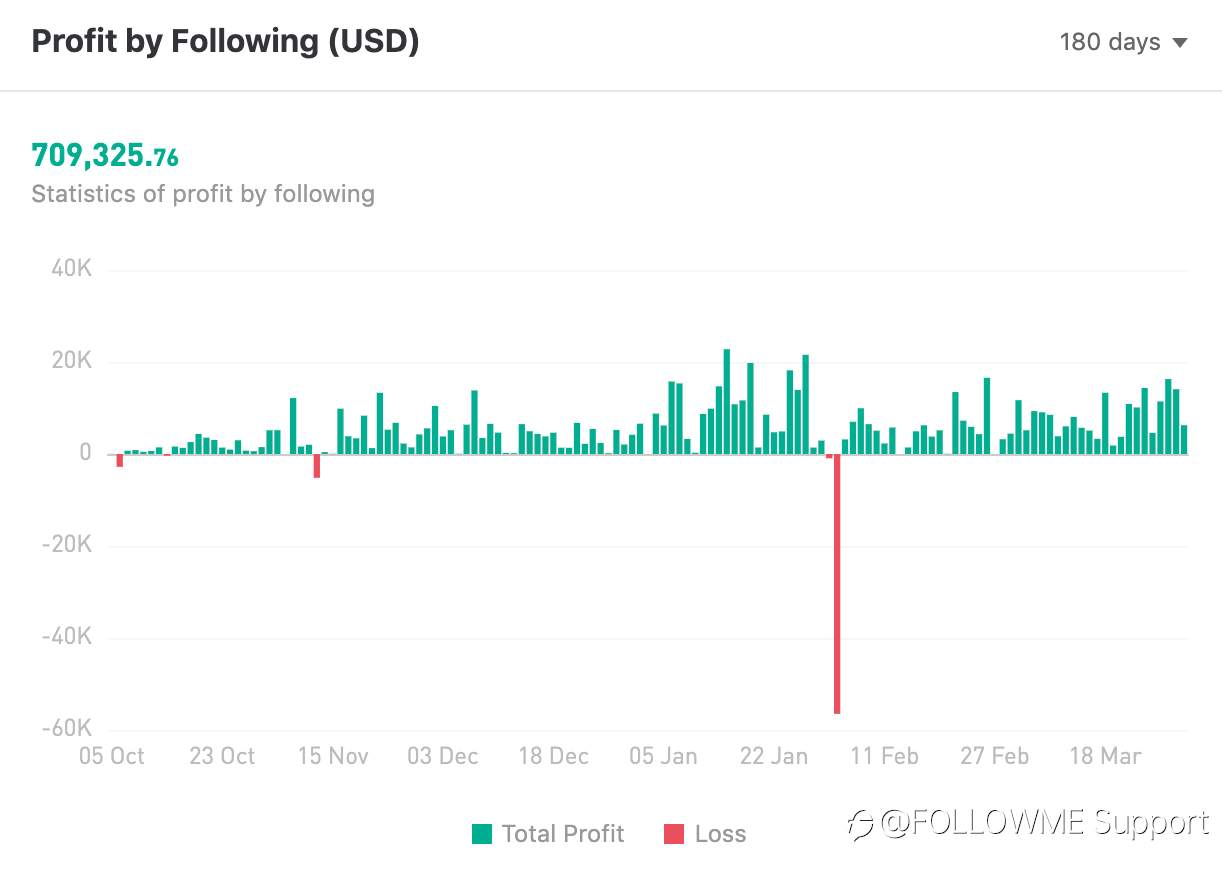The image size is (1222, 874).
Task: Click the 40K y-axis label
Action: click(x=72, y=269)
